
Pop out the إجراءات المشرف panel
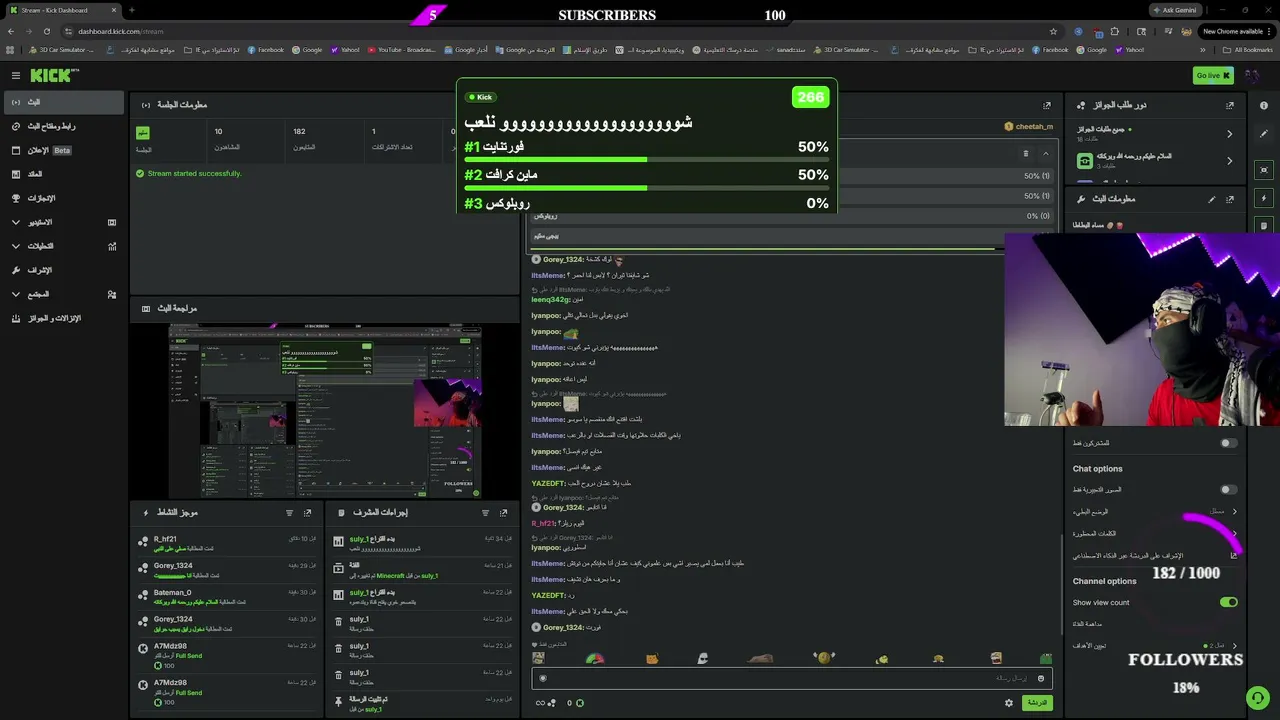[504, 513]
